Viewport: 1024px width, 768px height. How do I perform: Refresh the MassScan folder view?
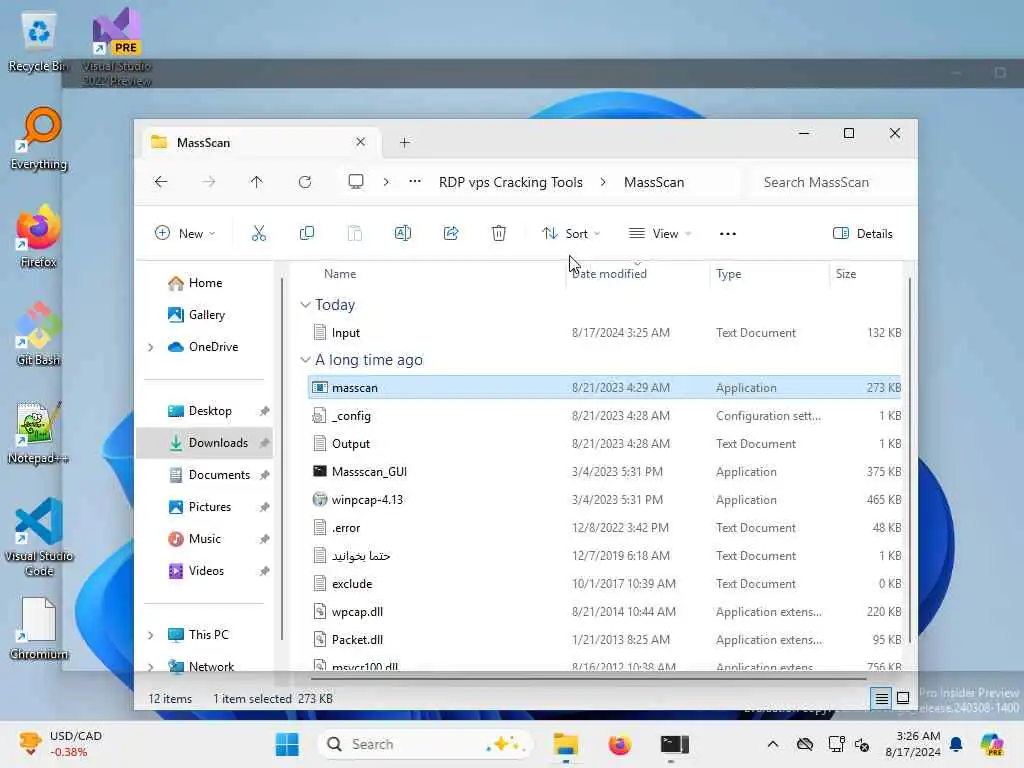click(304, 182)
